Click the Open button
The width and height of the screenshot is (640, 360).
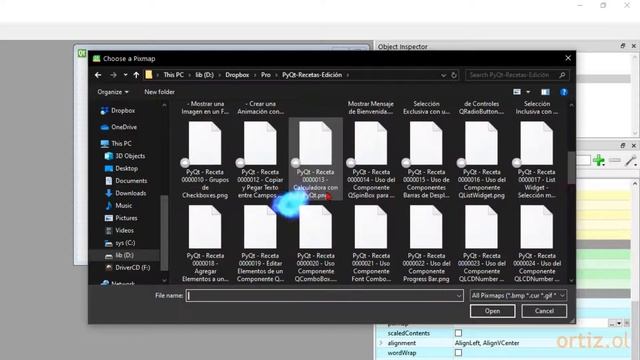click(x=492, y=311)
